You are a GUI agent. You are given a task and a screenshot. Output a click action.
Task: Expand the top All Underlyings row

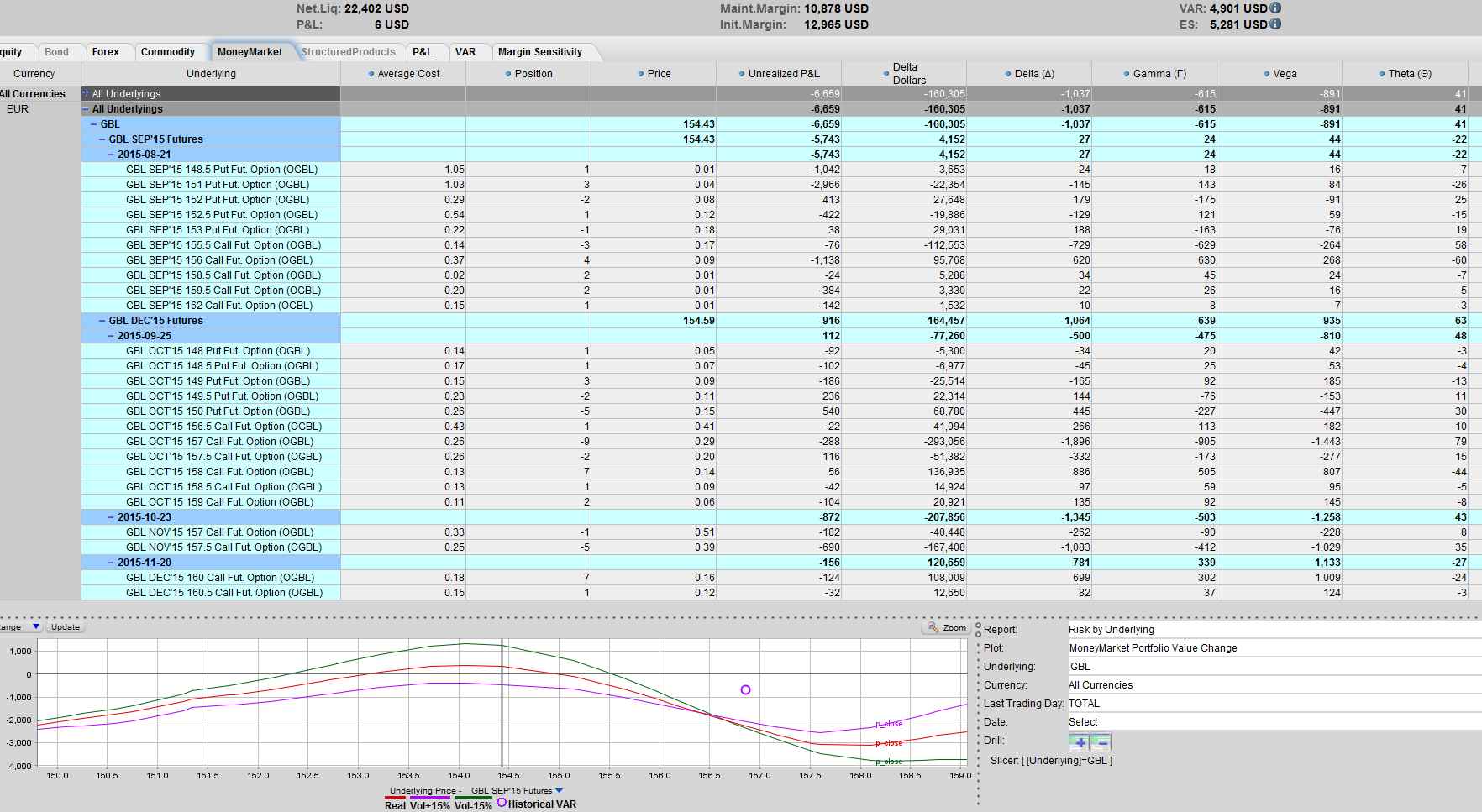[86, 94]
